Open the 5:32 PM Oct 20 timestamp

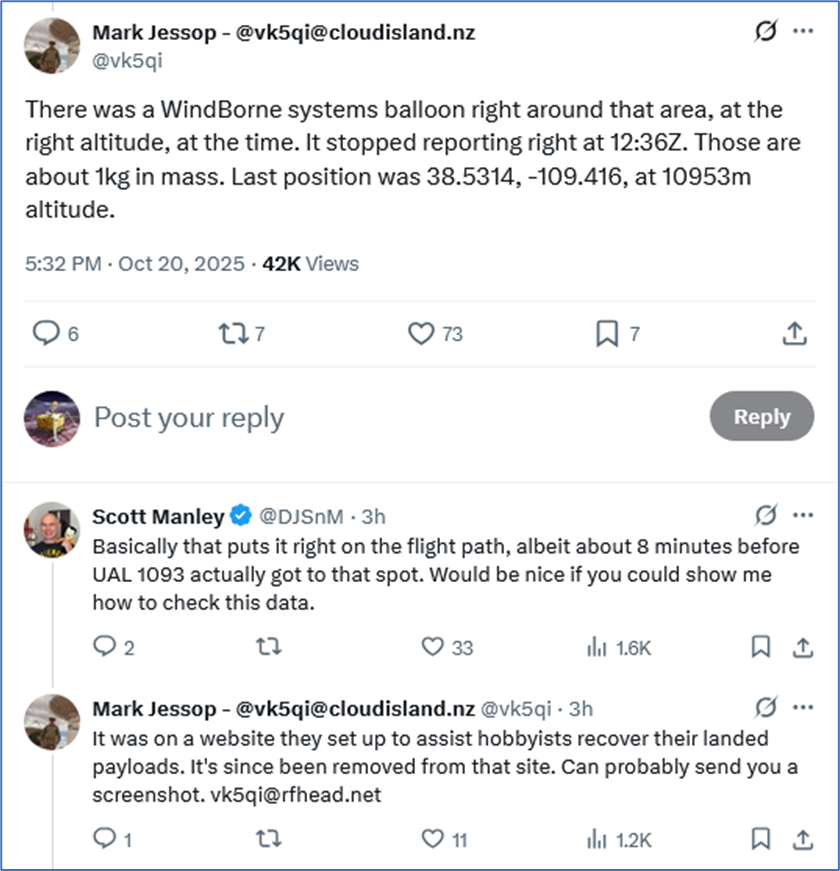[x=135, y=264]
